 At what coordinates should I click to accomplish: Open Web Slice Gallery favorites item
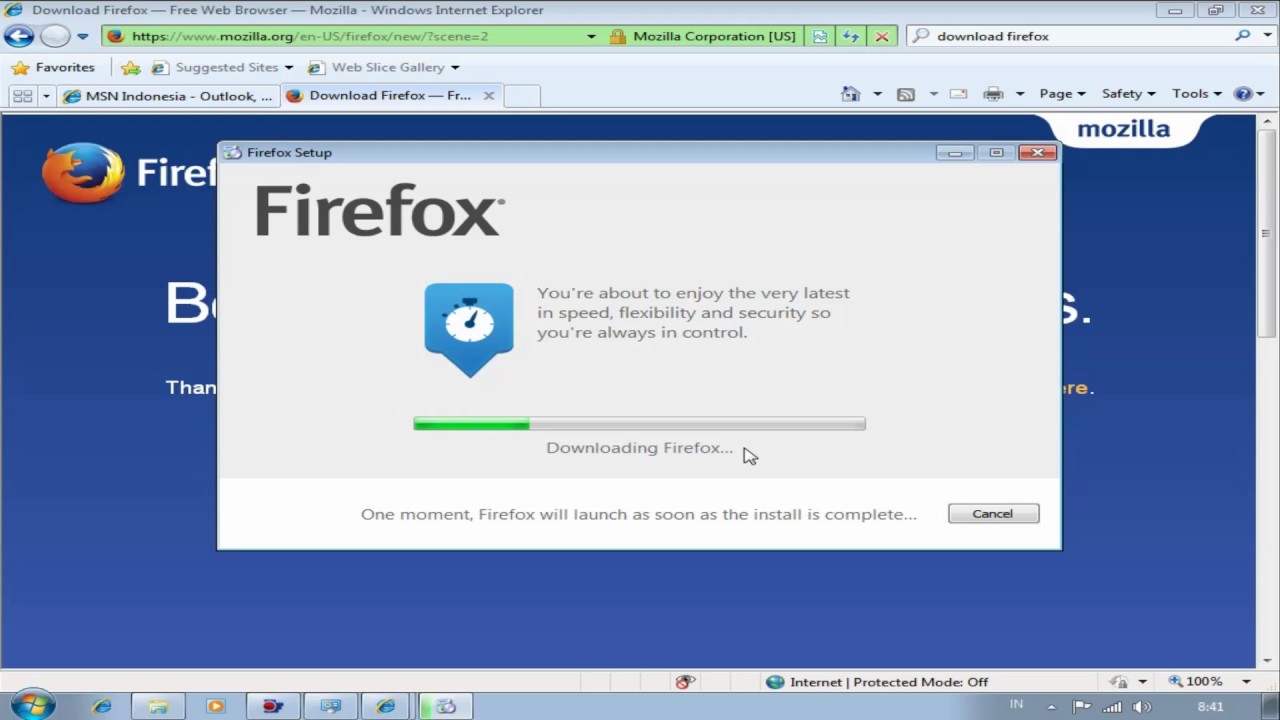coord(377,67)
